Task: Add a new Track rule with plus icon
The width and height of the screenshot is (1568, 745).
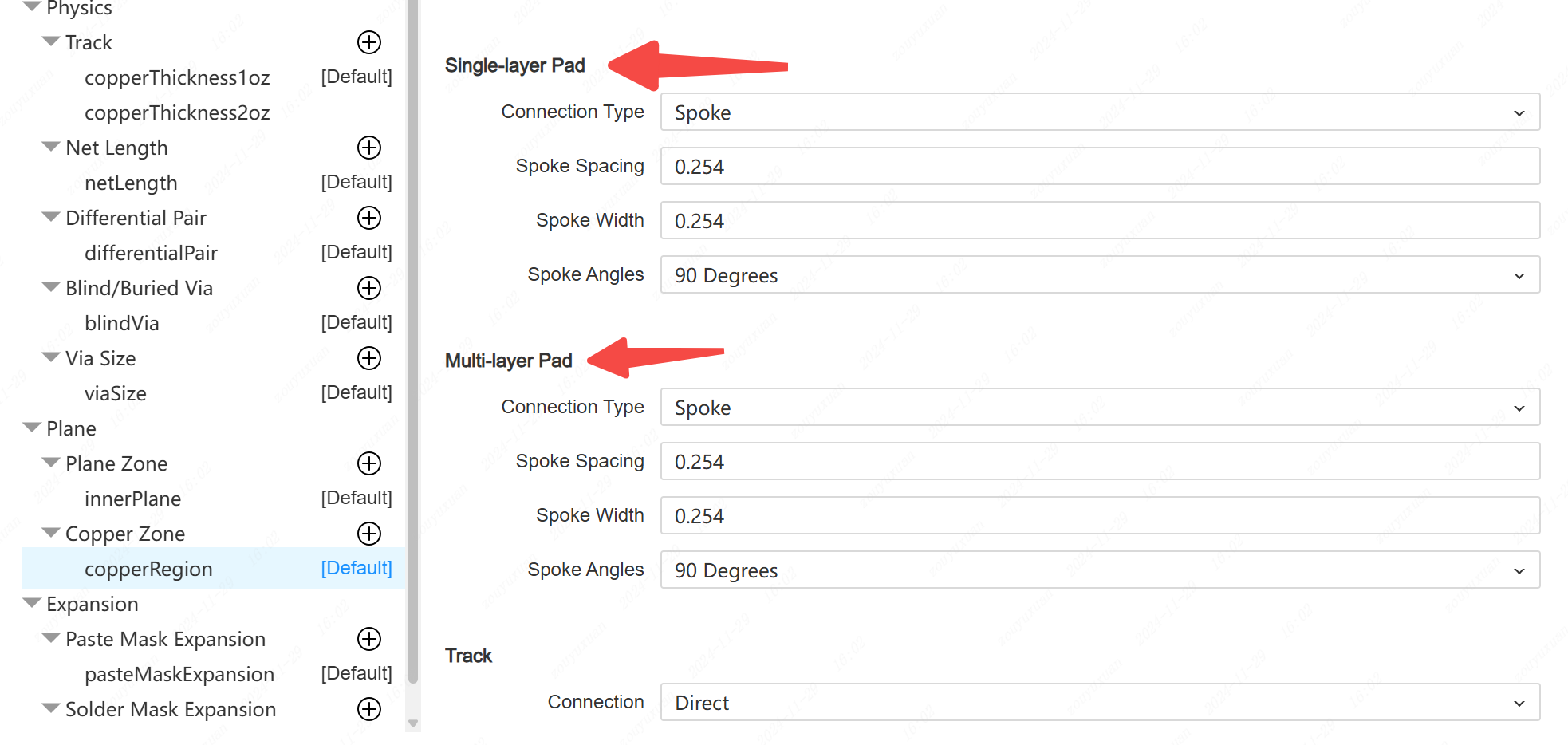Action: pos(368,42)
